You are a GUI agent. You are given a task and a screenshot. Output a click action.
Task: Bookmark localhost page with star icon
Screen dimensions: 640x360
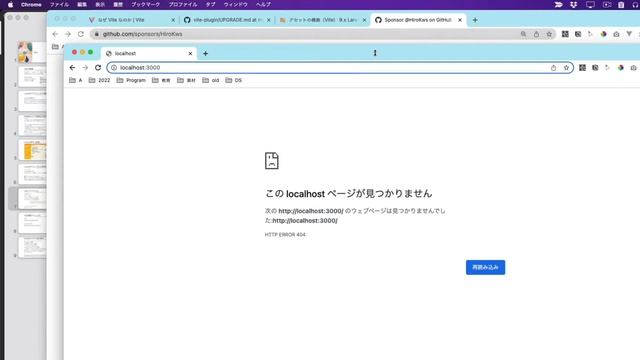[566, 68]
